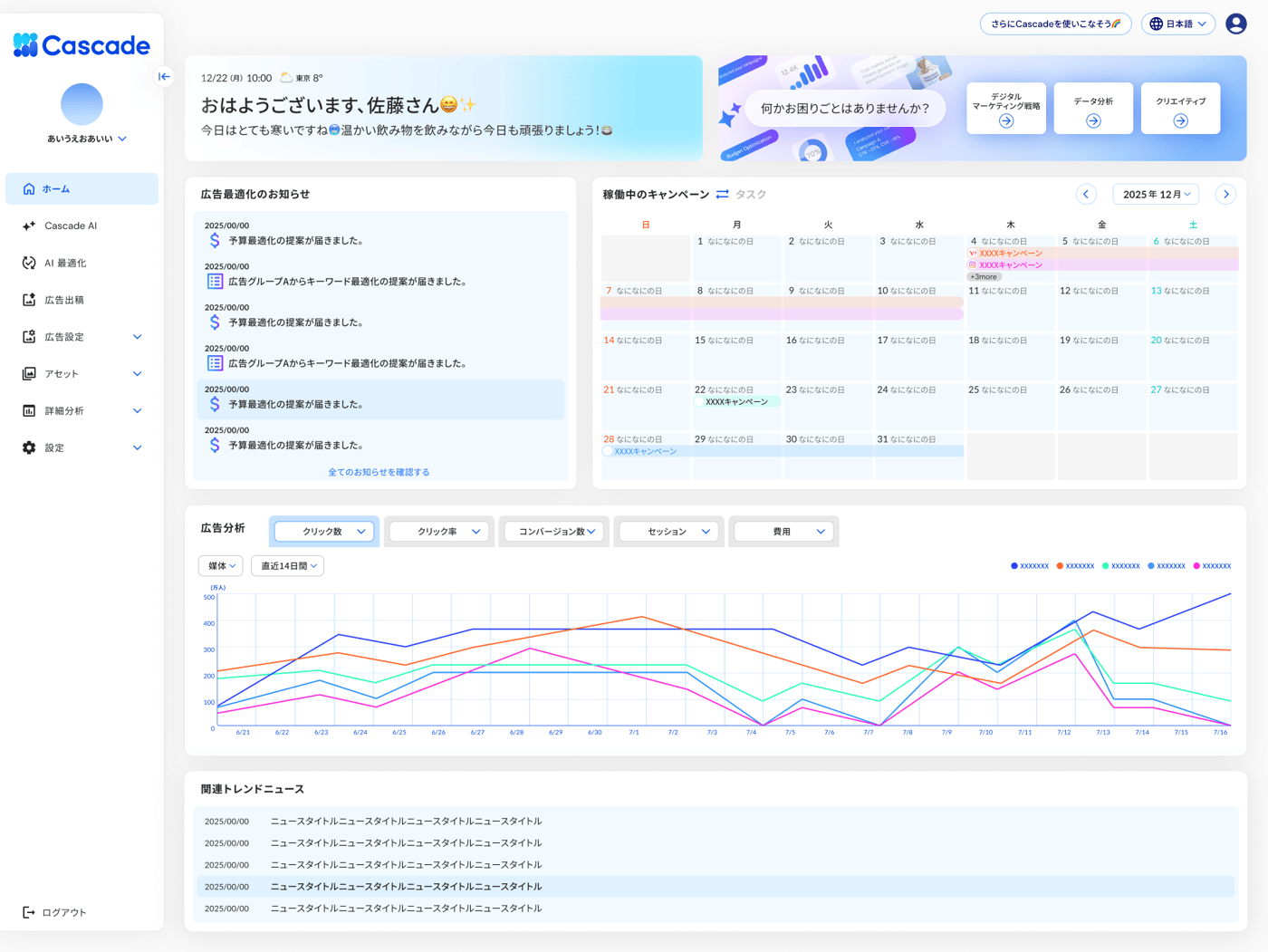
Task: Open XXXXキャンペーン on December 22
Action: pos(736,402)
